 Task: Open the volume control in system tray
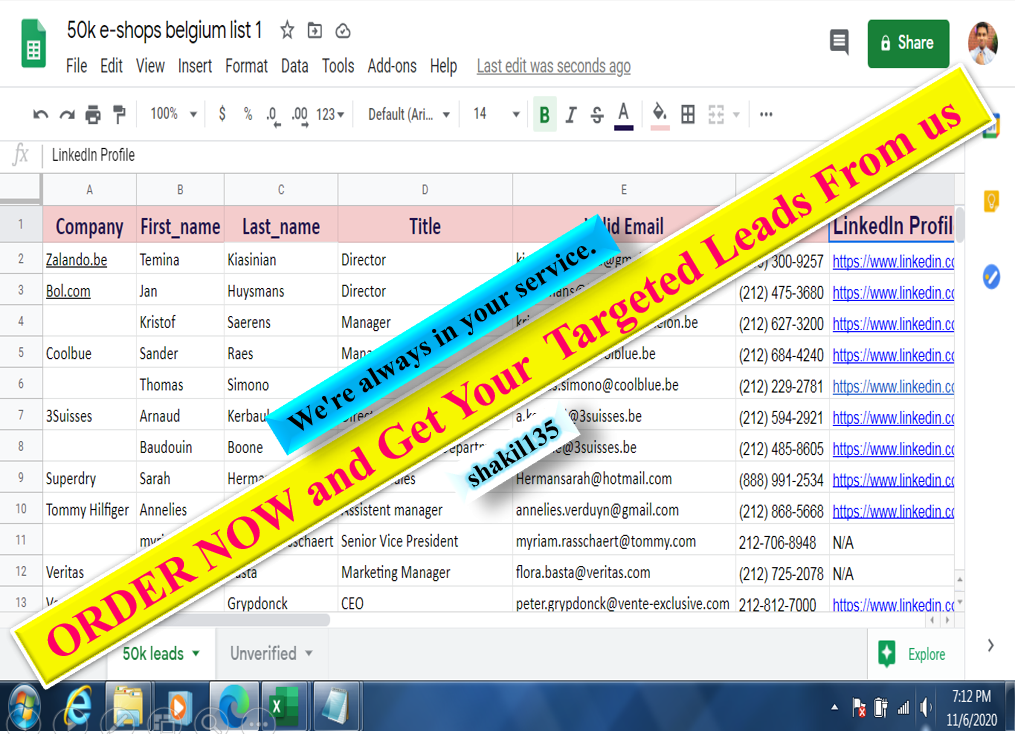tap(924, 707)
